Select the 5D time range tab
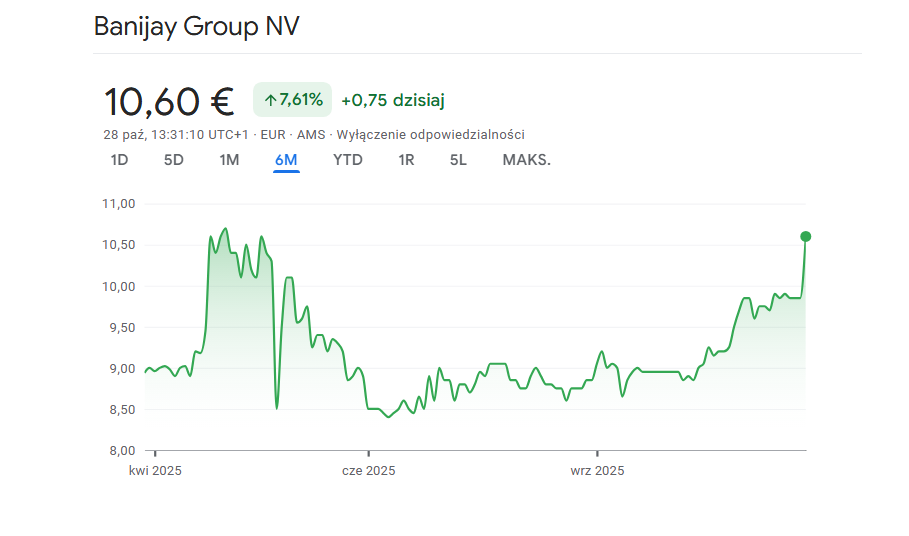Viewport: 909px width, 536px height. coord(173,160)
